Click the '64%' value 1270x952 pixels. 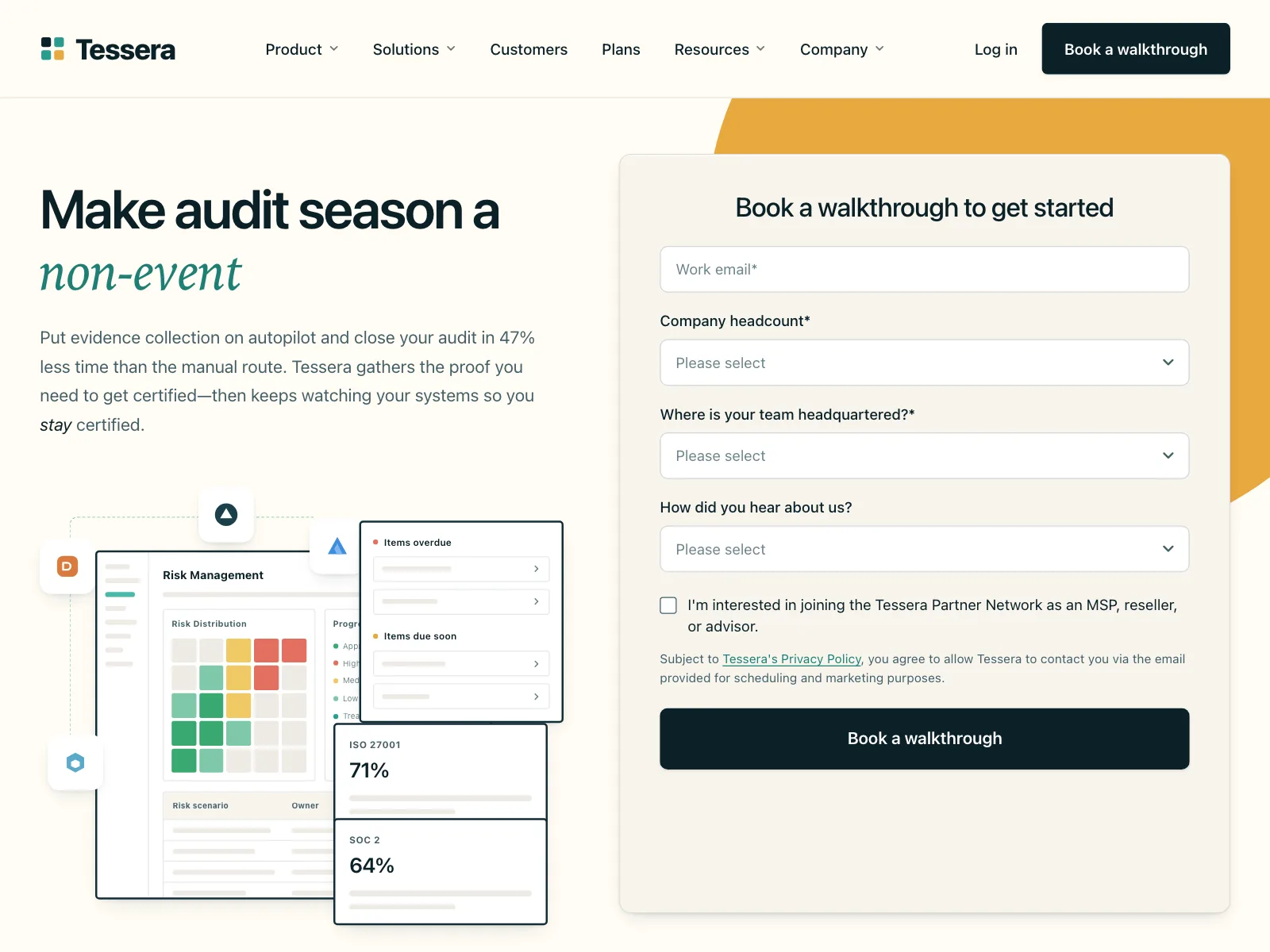(371, 866)
